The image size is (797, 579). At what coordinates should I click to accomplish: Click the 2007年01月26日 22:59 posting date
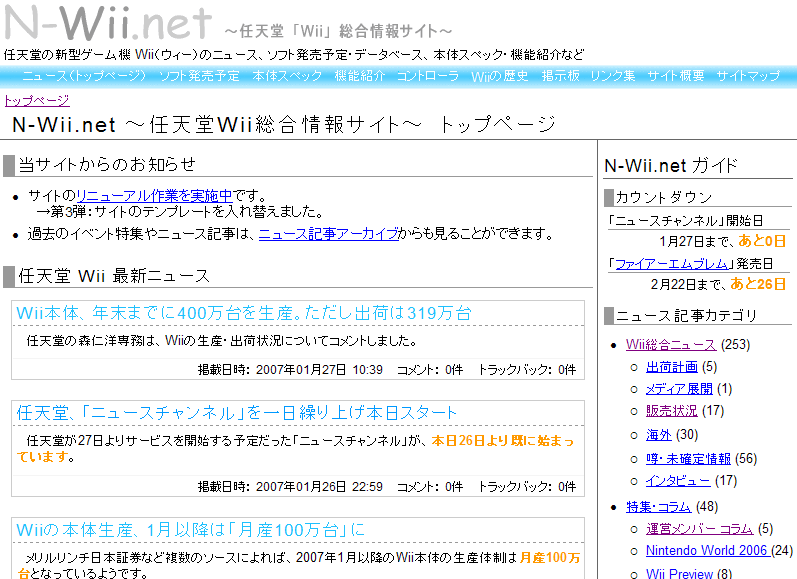[319, 487]
